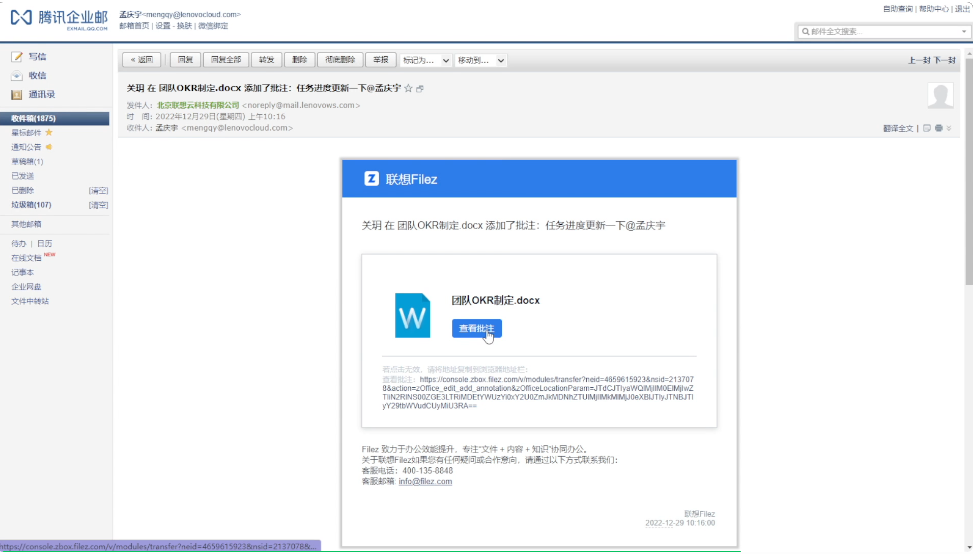Click the 写信 compose pencil icon

[17, 57]
